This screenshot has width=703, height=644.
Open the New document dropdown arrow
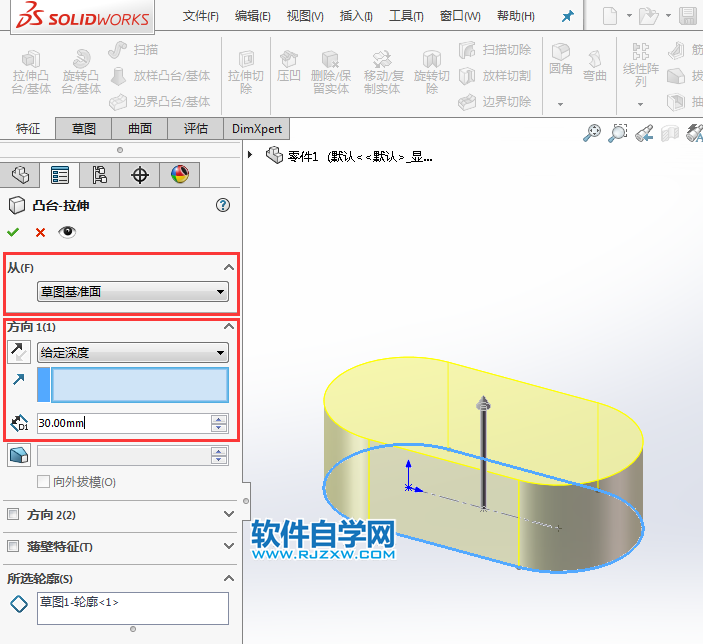pyautogui.click(x=629, y=16)
